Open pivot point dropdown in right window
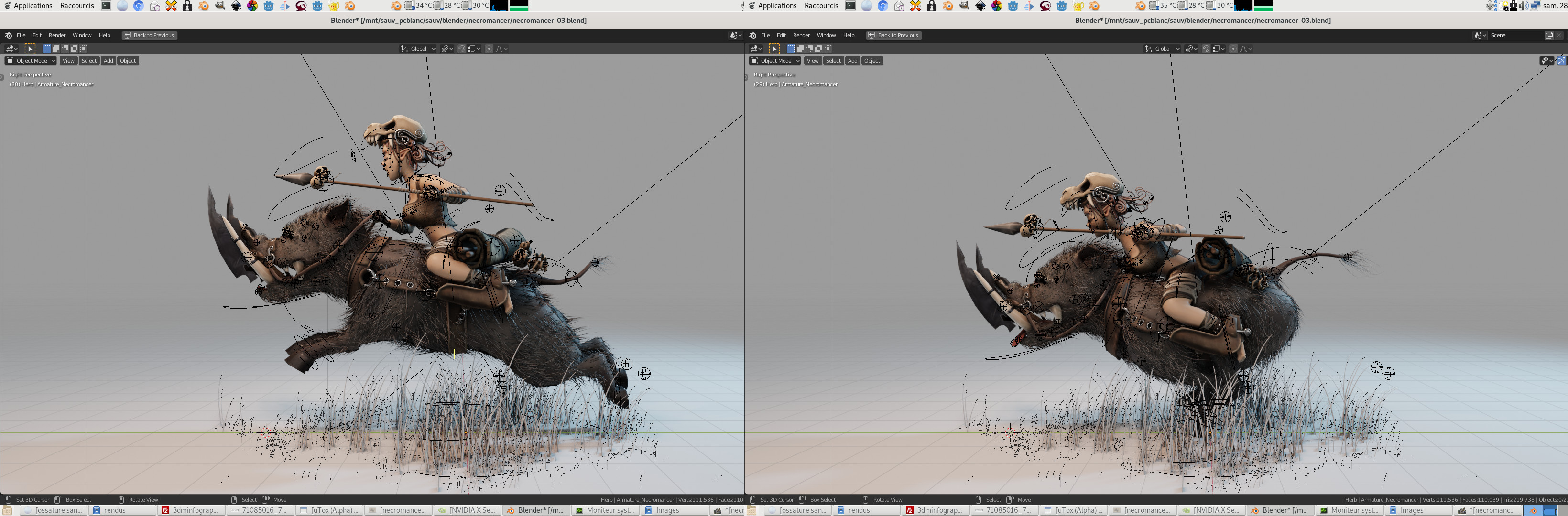Viewport: 1568px width, 516px height. [1192, 49]
